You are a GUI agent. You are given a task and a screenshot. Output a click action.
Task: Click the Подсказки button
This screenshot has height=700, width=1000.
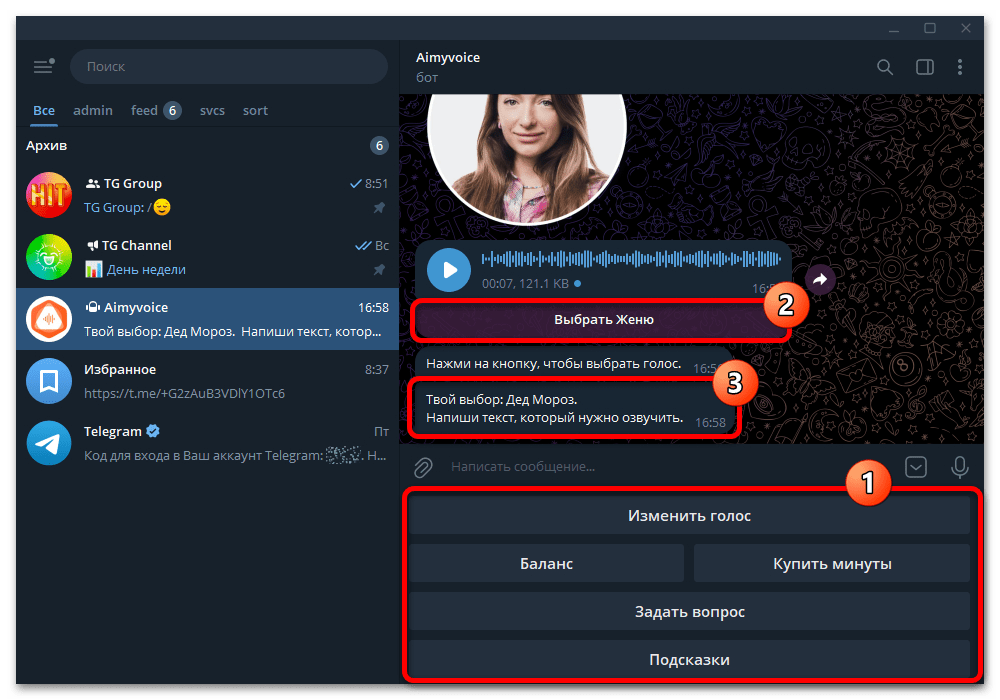click(x=689, y=660)
